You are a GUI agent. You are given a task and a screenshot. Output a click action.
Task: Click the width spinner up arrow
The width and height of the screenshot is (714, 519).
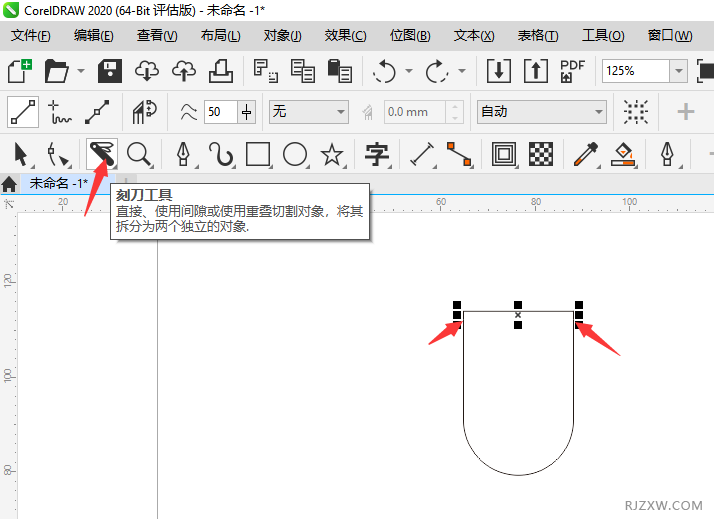(454, 107)
